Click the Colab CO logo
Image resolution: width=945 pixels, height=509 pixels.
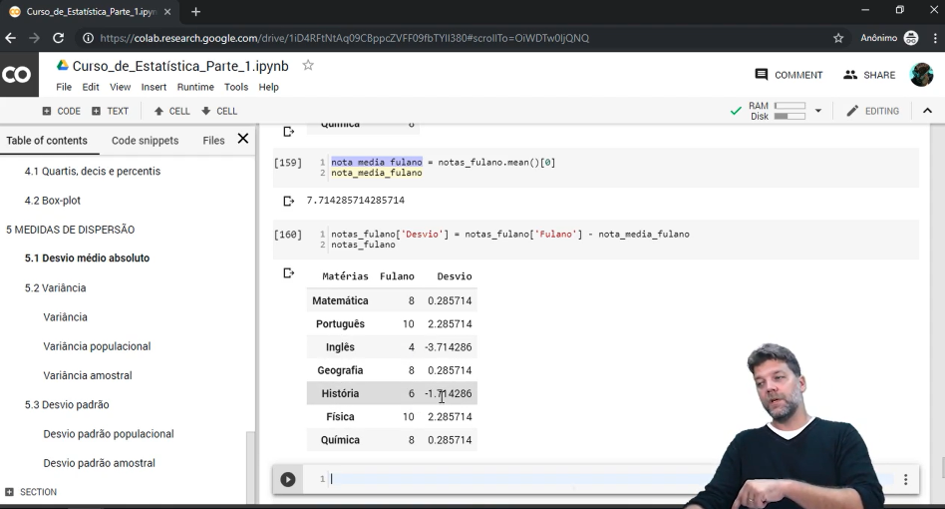pos(17,75)
